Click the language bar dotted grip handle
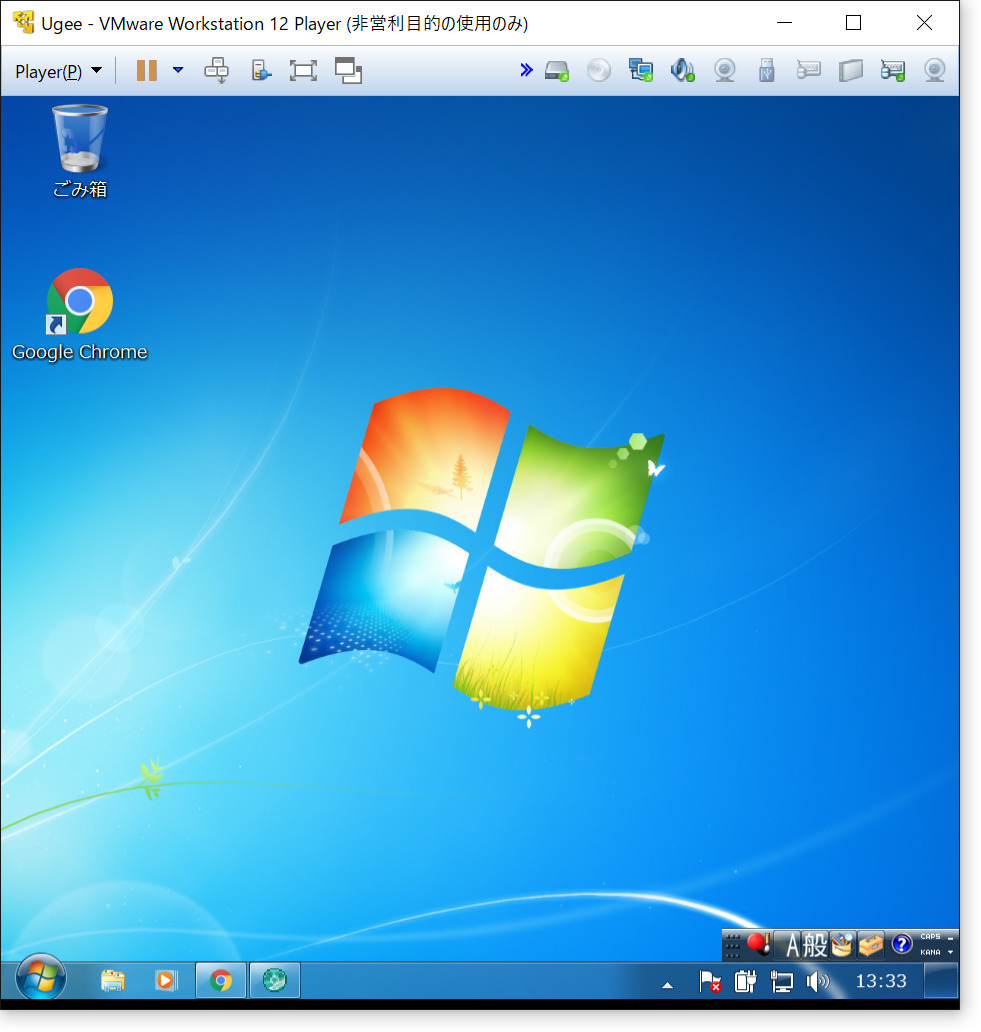The width and height of the screenshot is (981, 1032). click(732, 946)
